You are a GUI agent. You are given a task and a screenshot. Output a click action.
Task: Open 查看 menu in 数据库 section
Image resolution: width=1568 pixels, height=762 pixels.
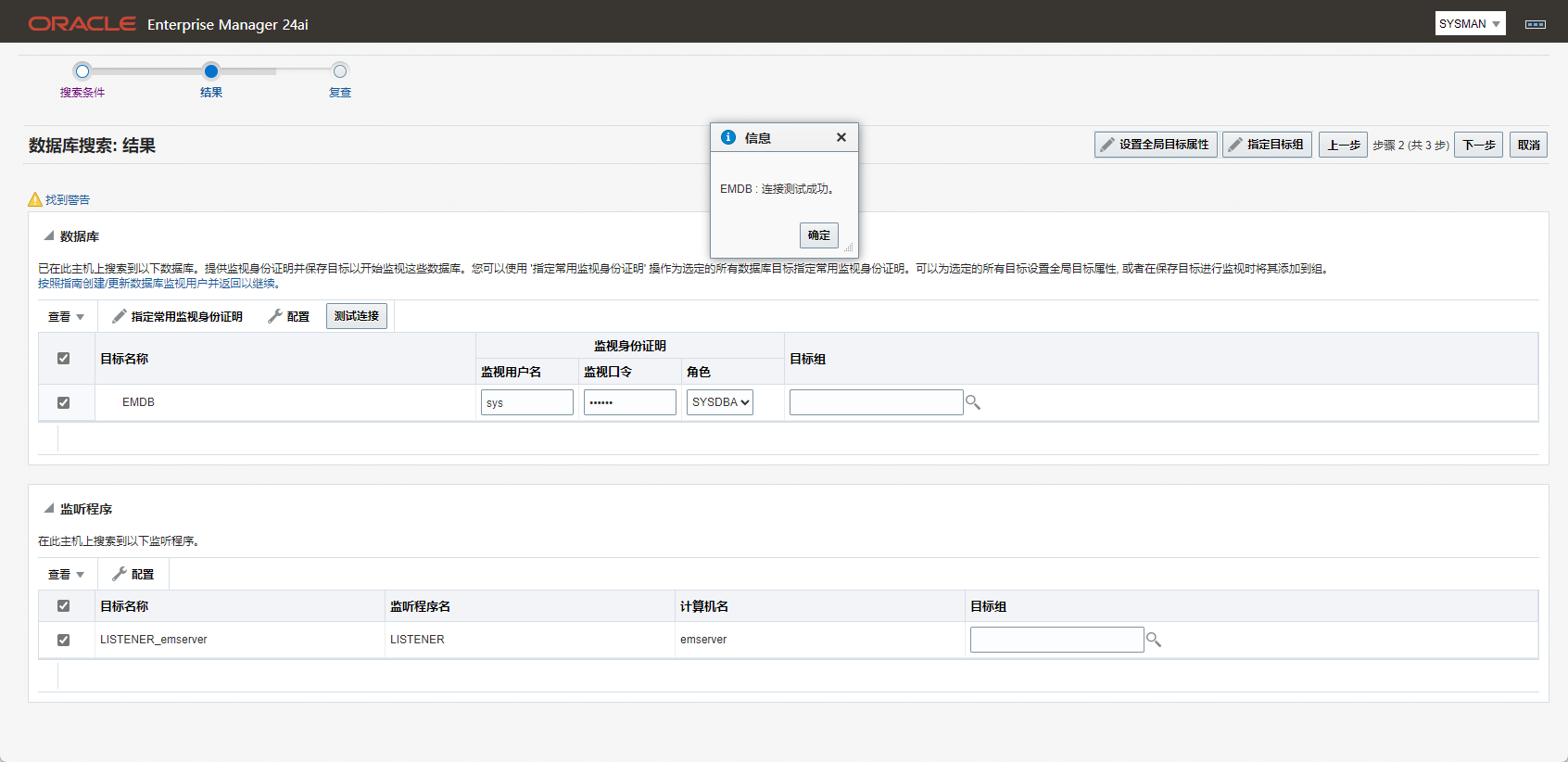pyautogui.click(x=66, y=316)
